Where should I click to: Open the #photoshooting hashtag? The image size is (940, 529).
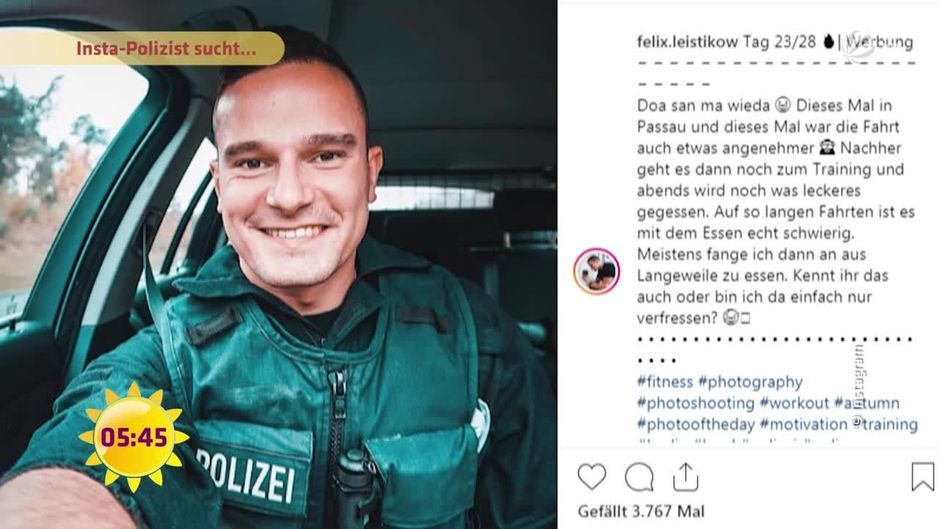click(695, 403)
